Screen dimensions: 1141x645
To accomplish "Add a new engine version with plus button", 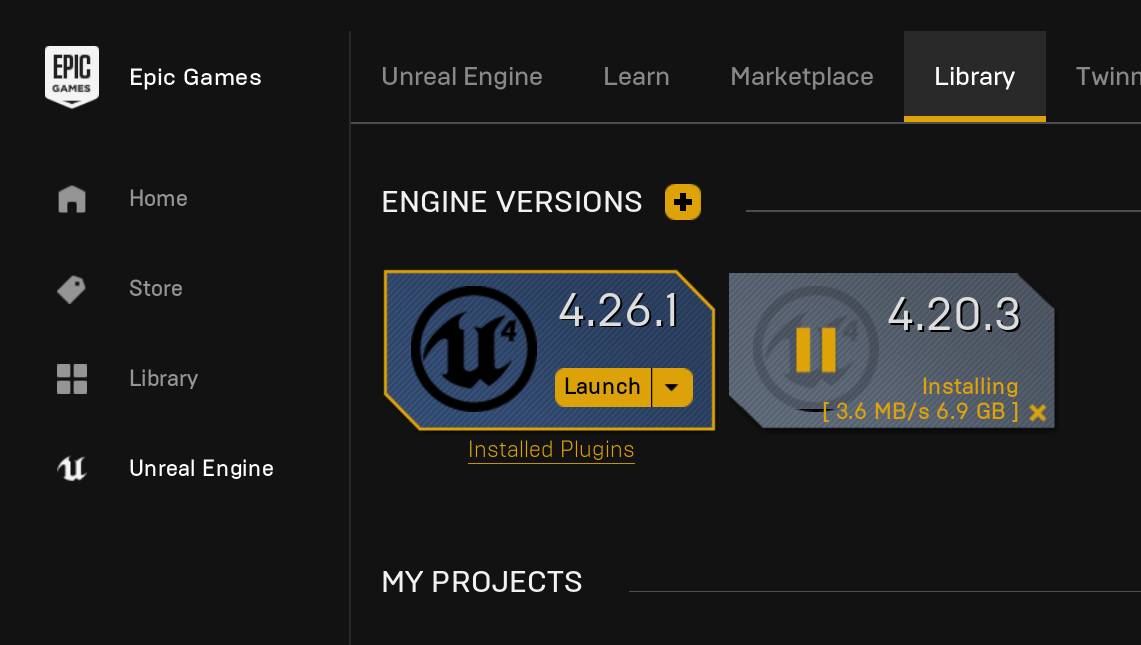I will click(683, 202).
